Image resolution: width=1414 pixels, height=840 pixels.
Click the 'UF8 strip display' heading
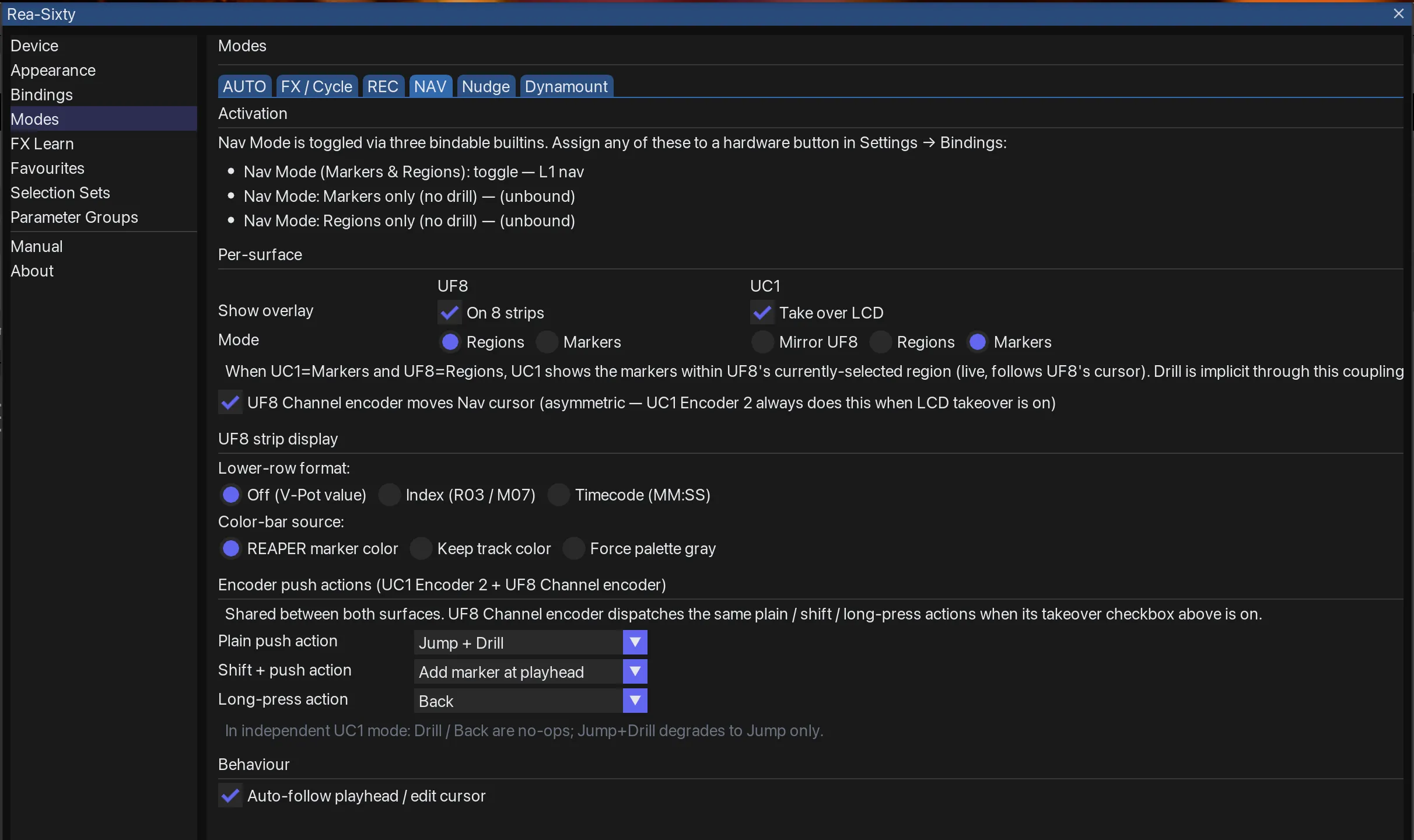pyautogui.click(x=278, y=439)
